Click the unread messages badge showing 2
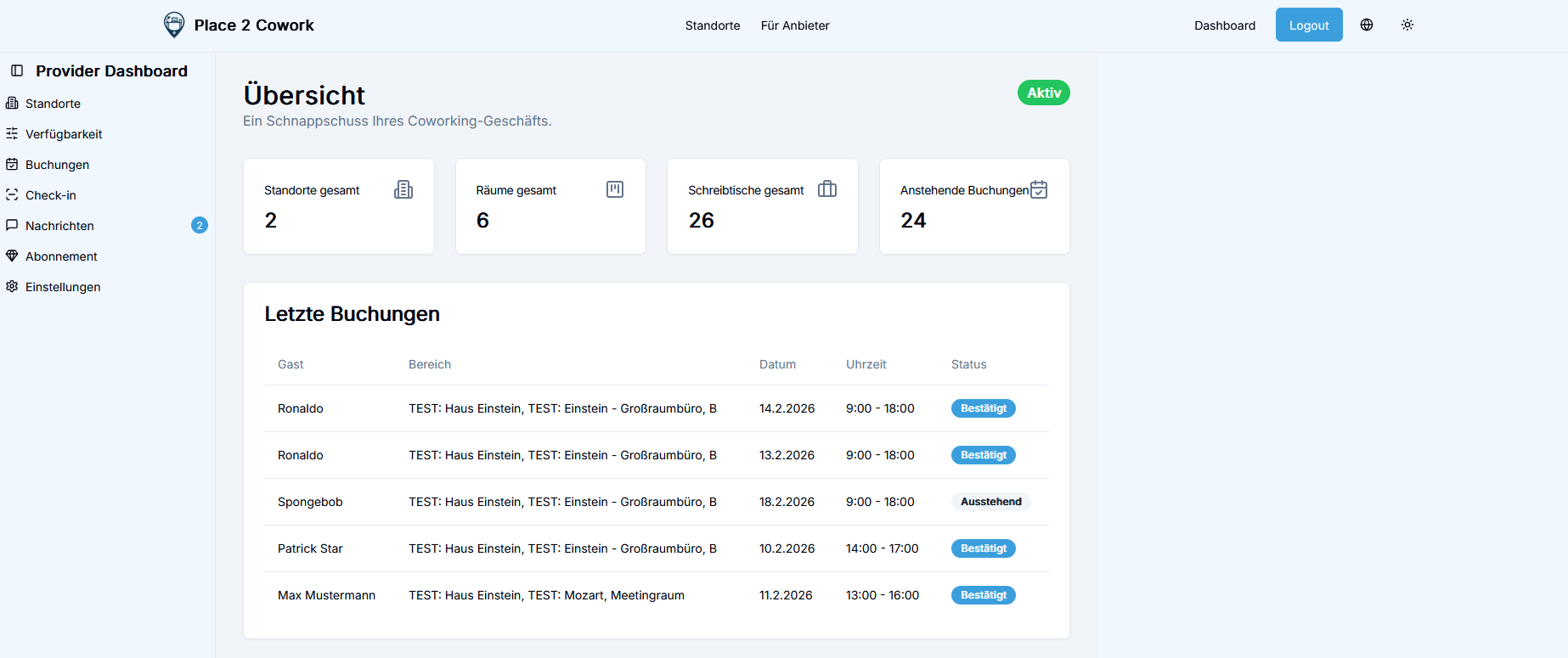The width and height of the screenshot is (1568, 658). pyautogui.click(x=200, y=225)
